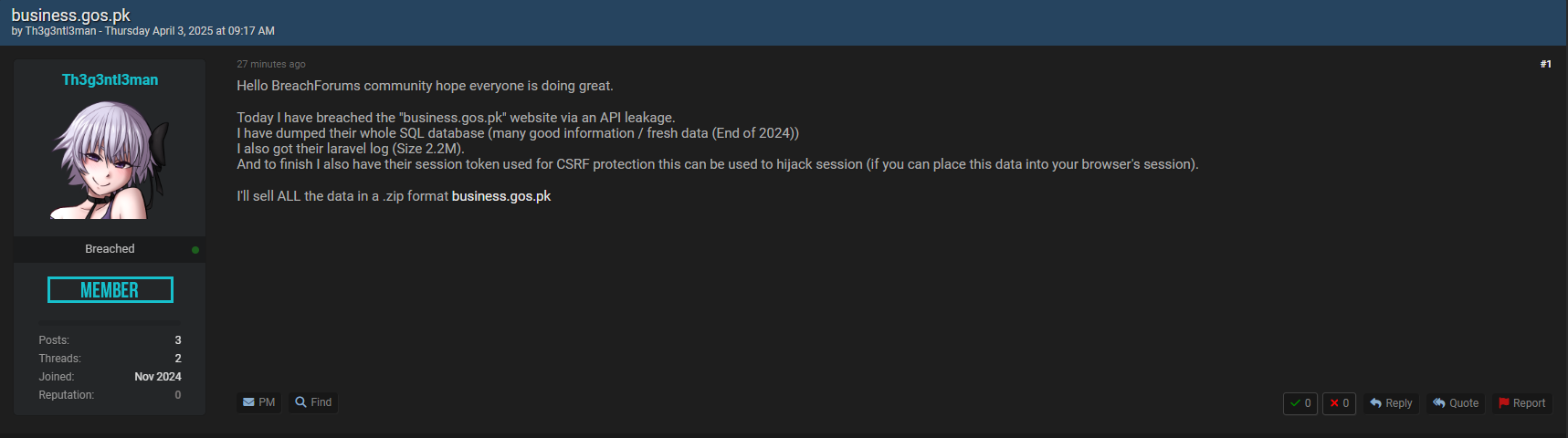
Task: Click the Quote double-arrow icon
Action: [x=1439, y=403]
